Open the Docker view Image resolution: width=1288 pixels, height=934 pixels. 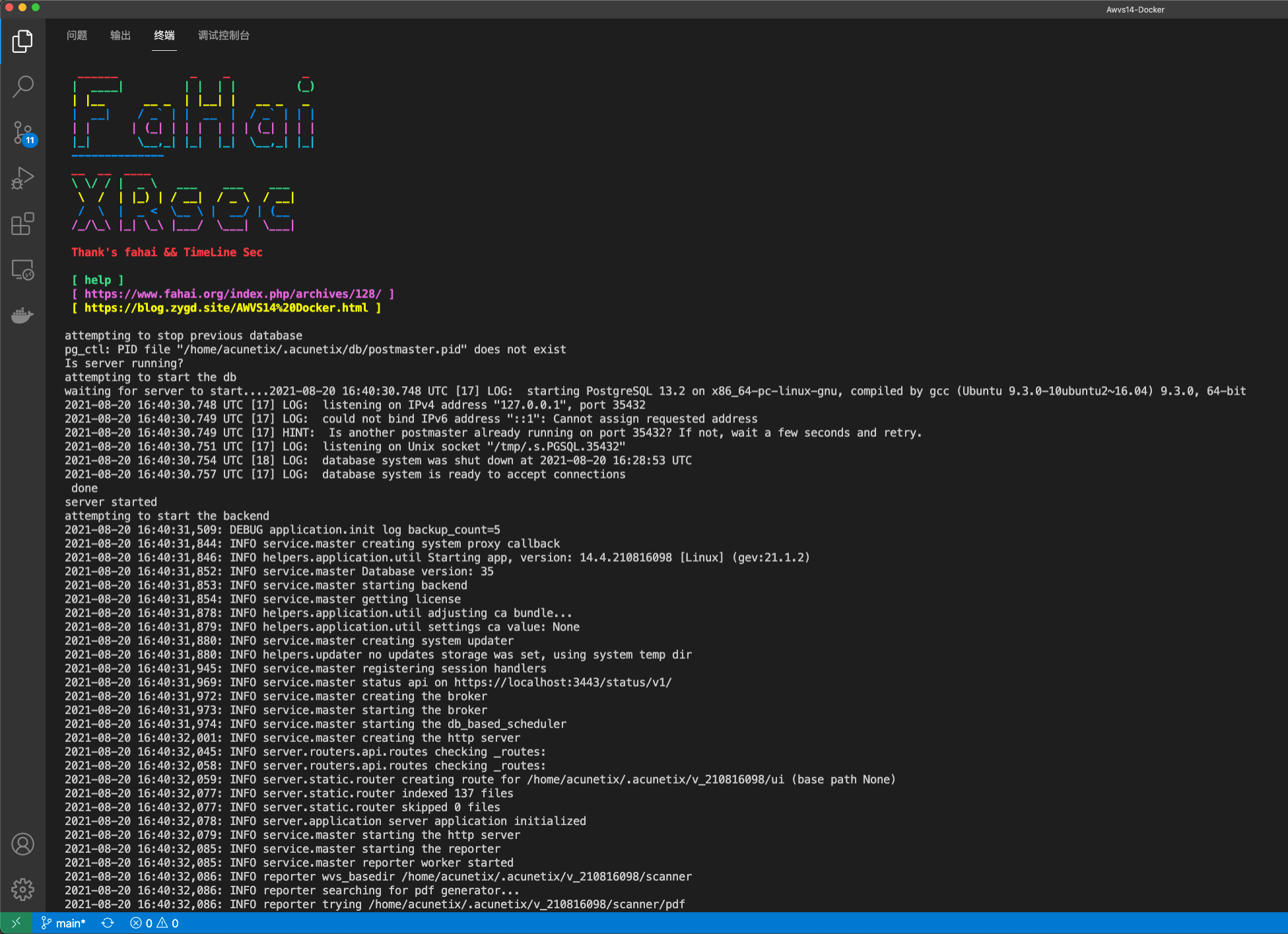[22, 316]
